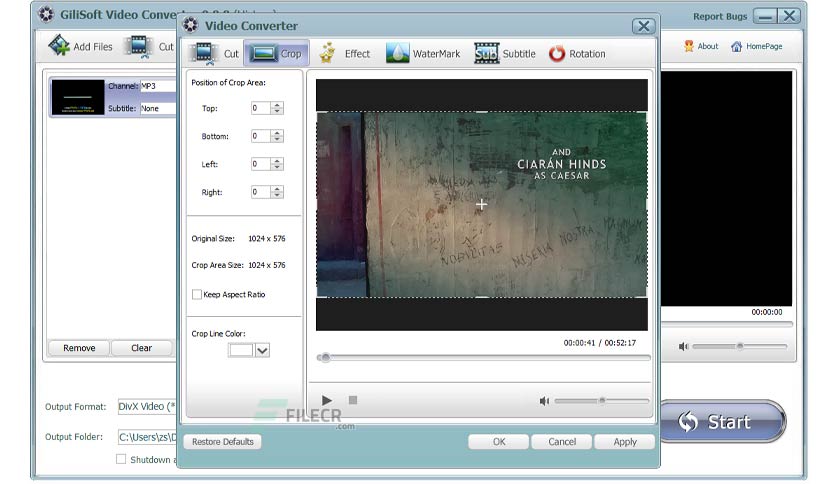Open HomePage link in main window
This screenshot has height=484, width=836.
click(757, 46)
